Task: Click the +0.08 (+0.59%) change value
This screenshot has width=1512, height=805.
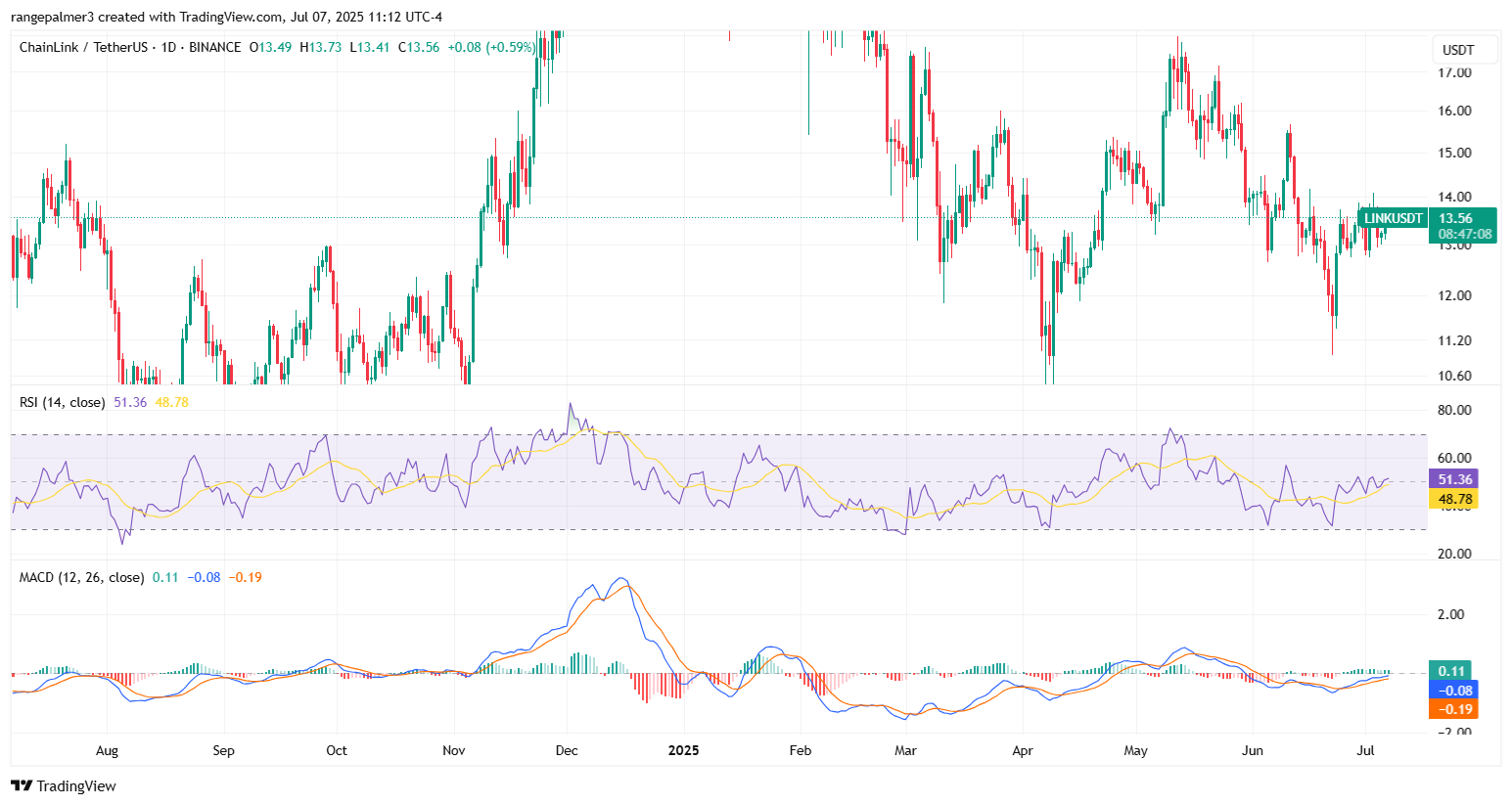Action: [x=491, y=47]
